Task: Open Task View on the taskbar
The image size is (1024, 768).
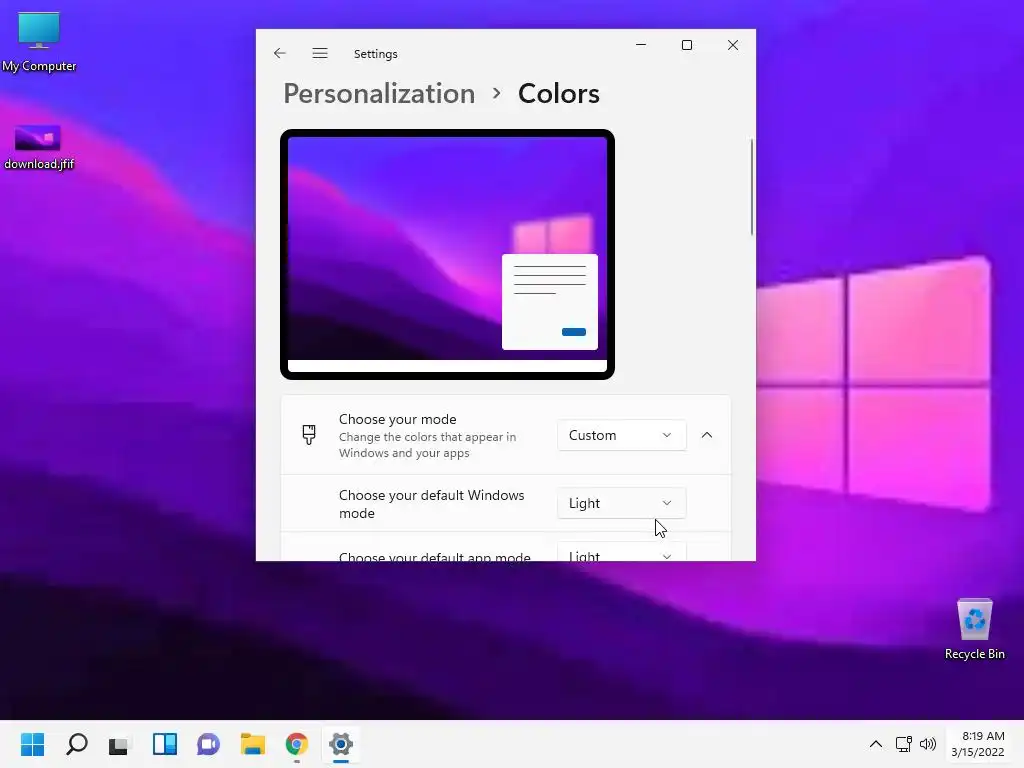Action: (120, 744)
